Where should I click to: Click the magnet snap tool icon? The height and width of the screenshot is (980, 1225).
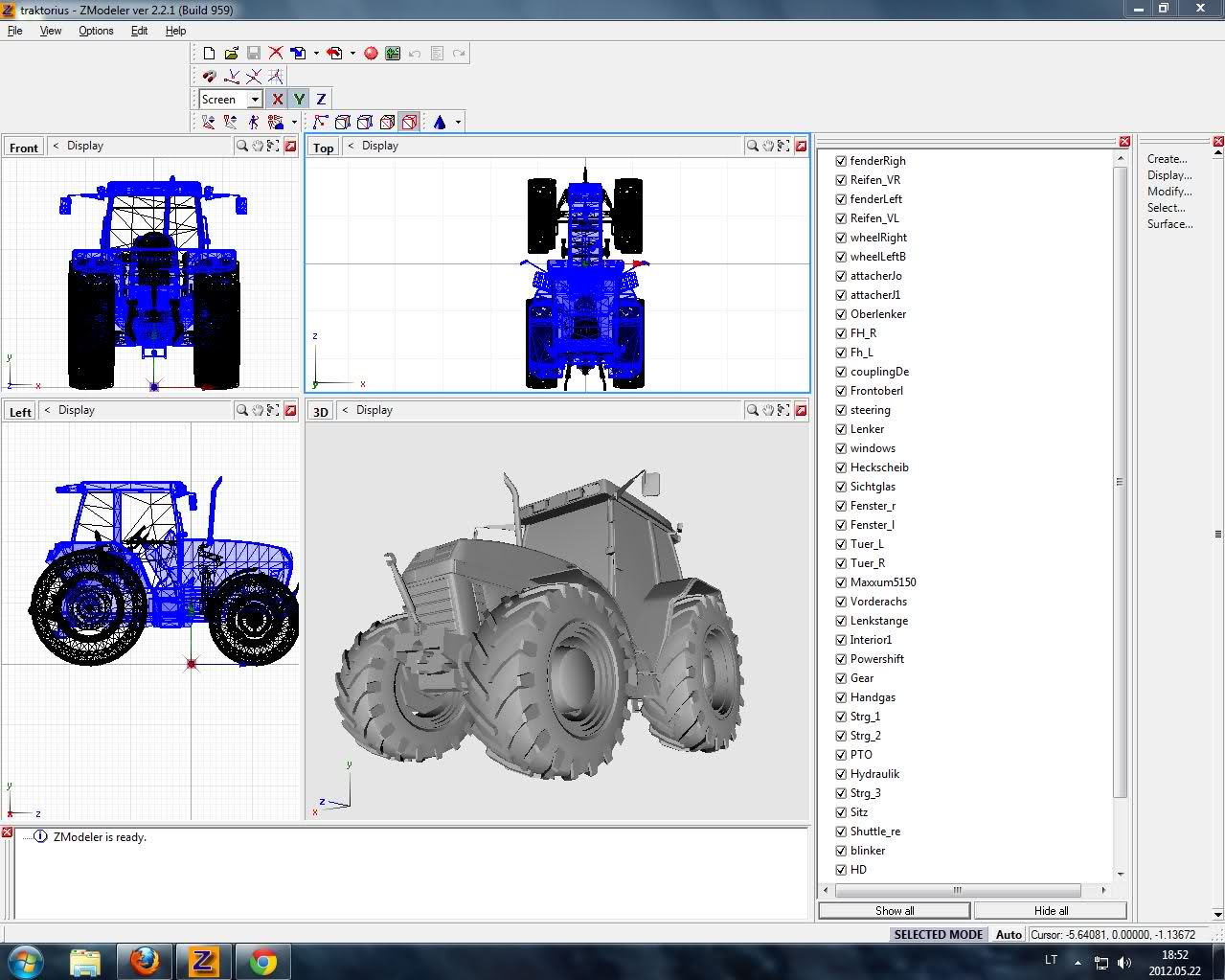[x=210, y=76]
